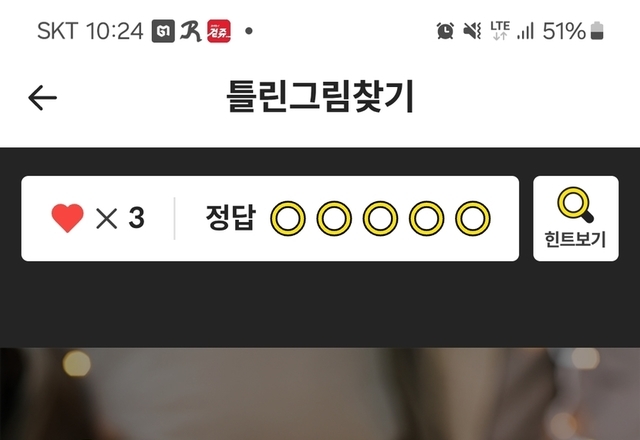Select the second yellow answer circle
Viewport: 640px width, 440px height.
click(x=334, y=218)
